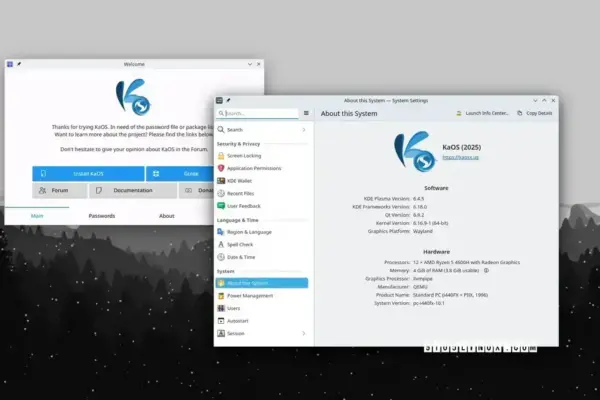This screenshot has width=600, height=400.
Task: Click System Settings window menu icon
Action: pyautogui.click(x=219, y=100)
